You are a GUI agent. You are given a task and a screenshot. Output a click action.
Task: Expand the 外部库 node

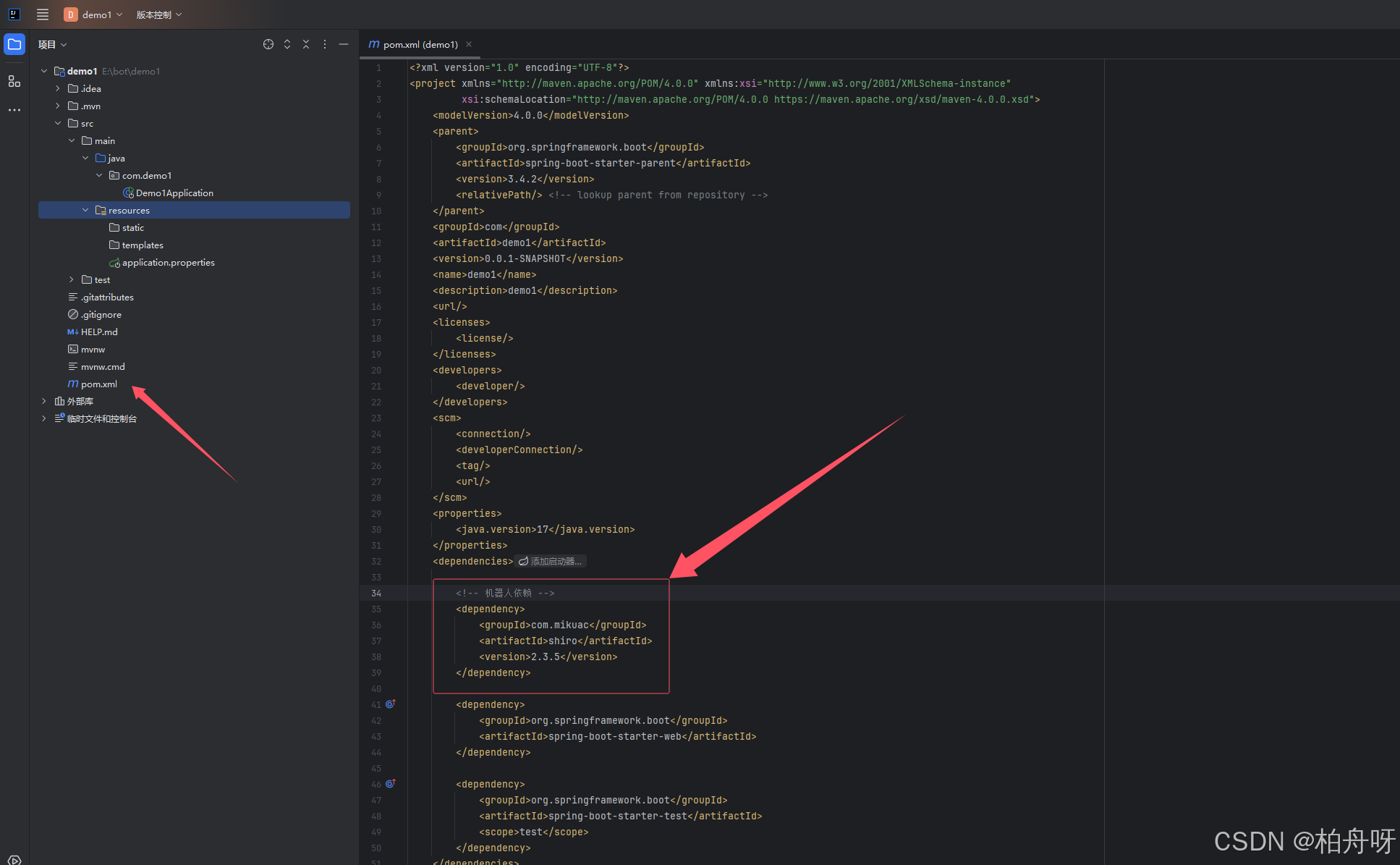(44, 401)
